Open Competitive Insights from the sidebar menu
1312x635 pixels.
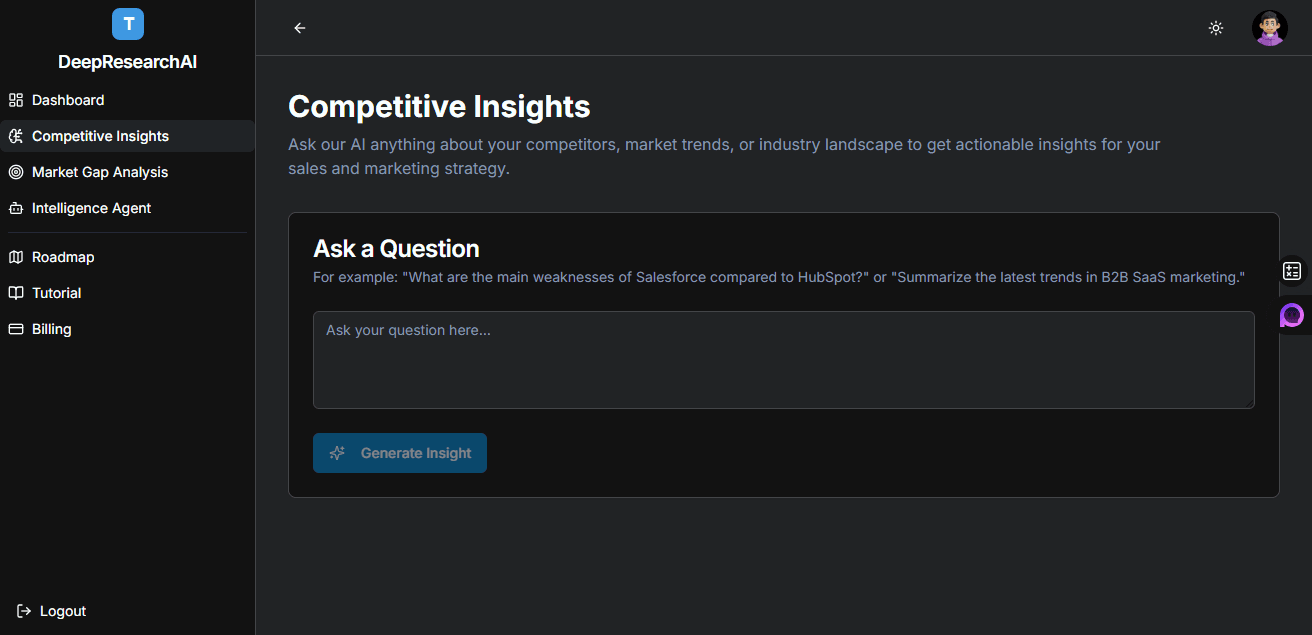point(101,136)
